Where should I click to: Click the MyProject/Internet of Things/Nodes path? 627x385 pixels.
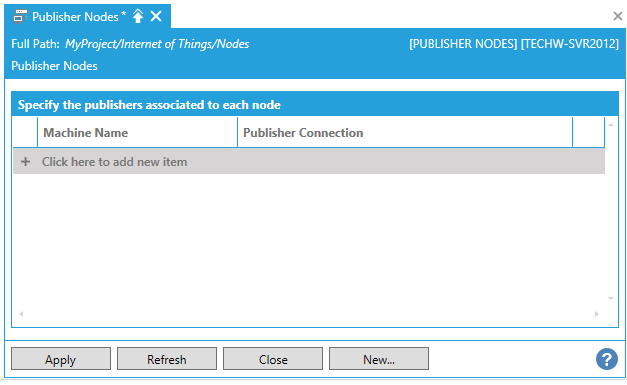(x=157, y=44)
